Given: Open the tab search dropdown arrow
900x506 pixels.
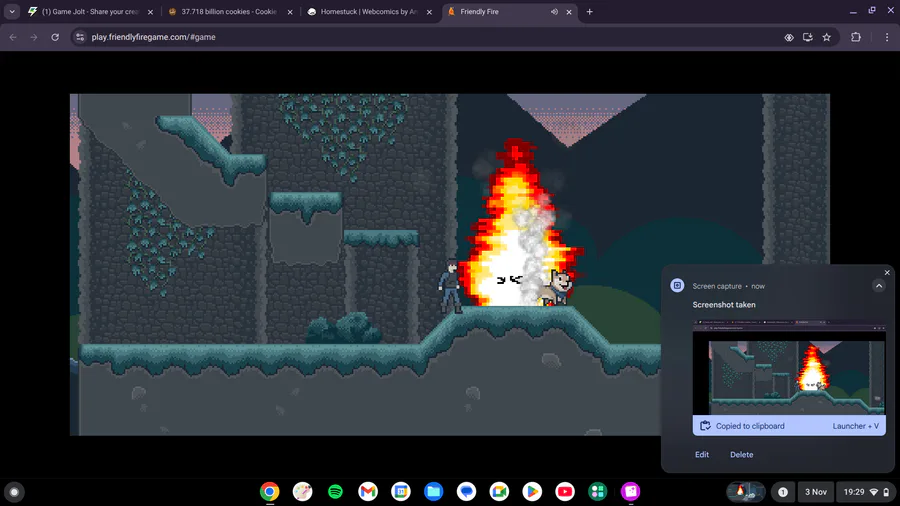Looking at the screenshot, I should 11,11.
